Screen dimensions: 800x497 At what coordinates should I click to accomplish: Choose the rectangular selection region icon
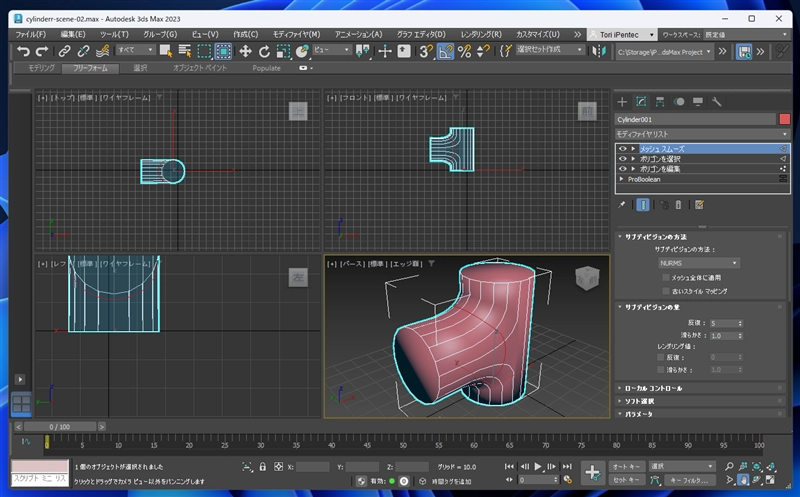pos(204,51)
